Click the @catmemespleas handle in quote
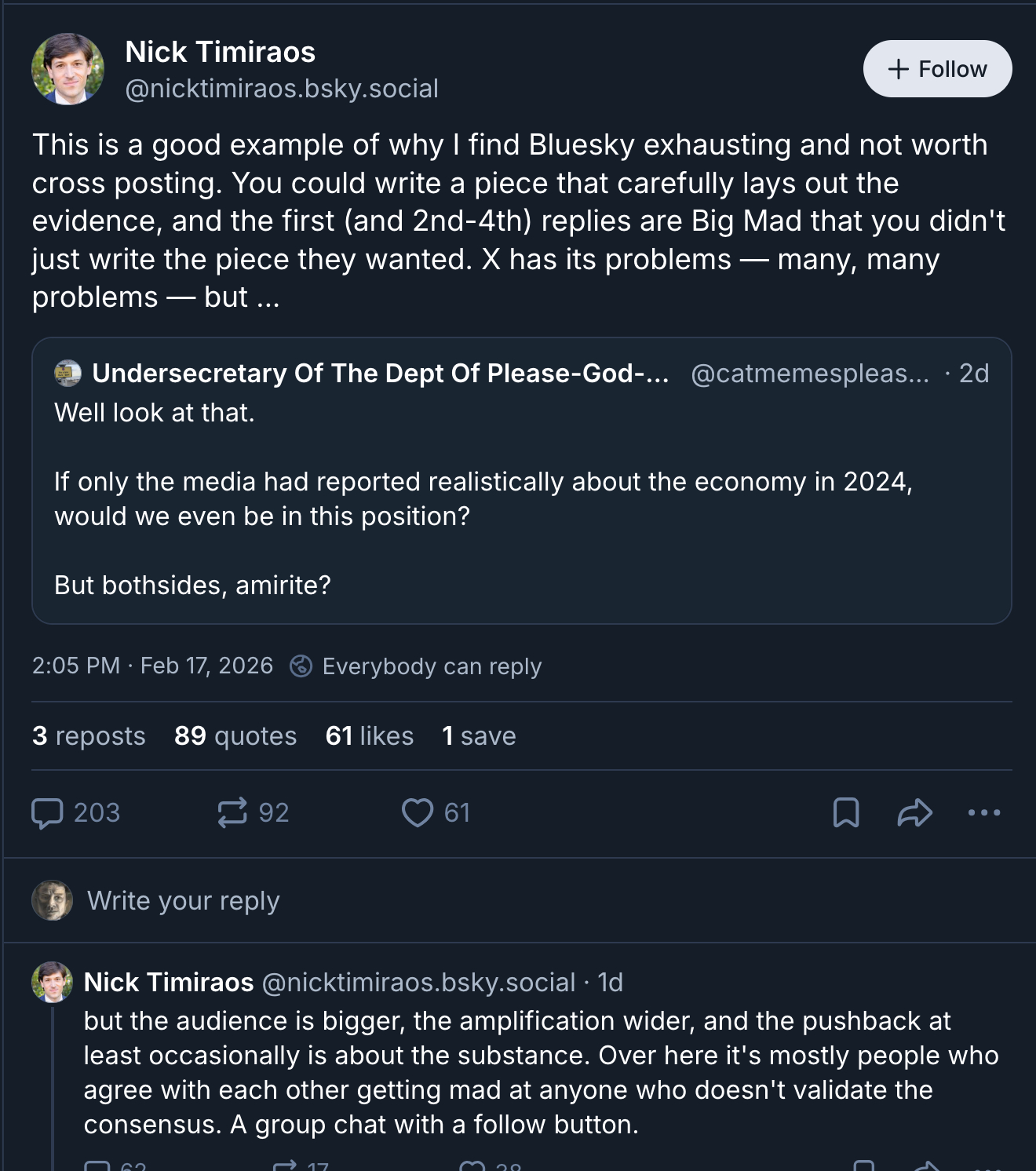The image size is (1036, 1171). click(809, 374)
